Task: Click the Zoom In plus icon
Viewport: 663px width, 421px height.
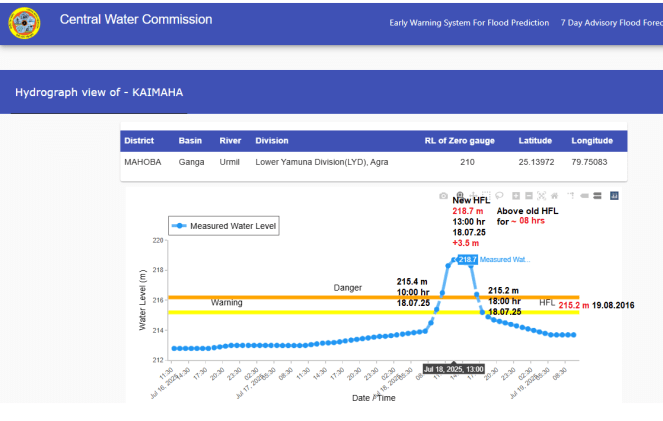Action: click(515, 196)
